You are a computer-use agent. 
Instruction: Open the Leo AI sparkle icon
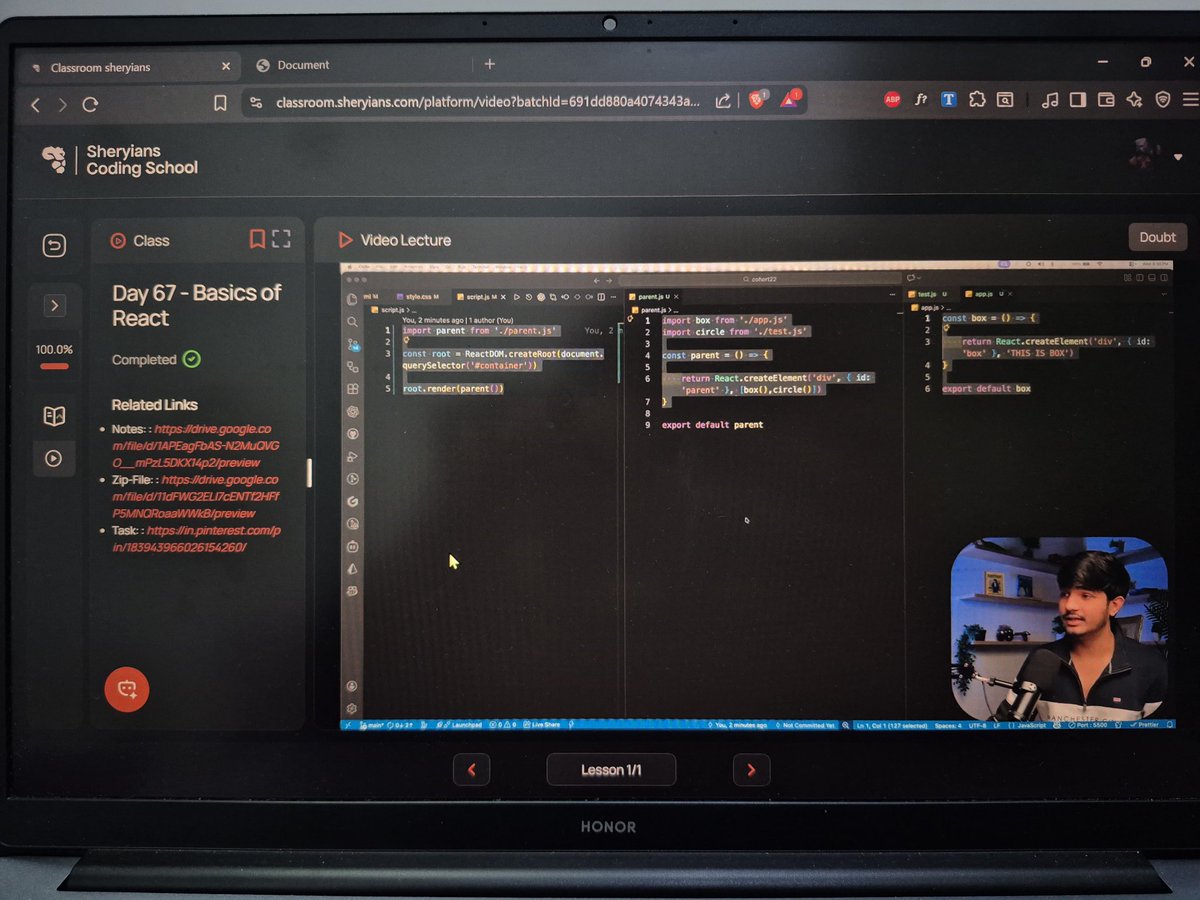click(1134, 99)
